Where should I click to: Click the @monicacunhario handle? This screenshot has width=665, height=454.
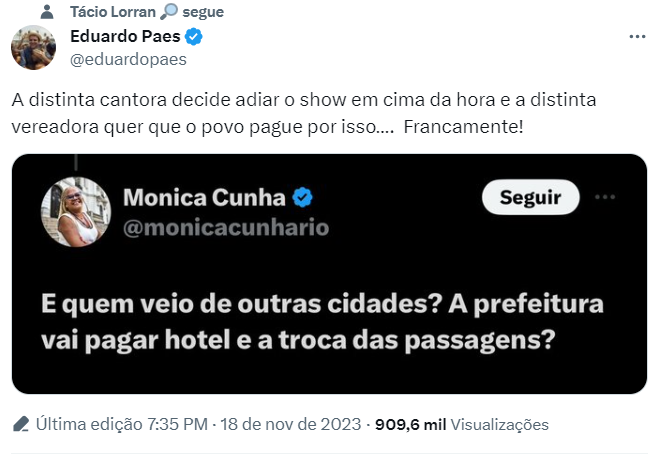click(225, 228)
